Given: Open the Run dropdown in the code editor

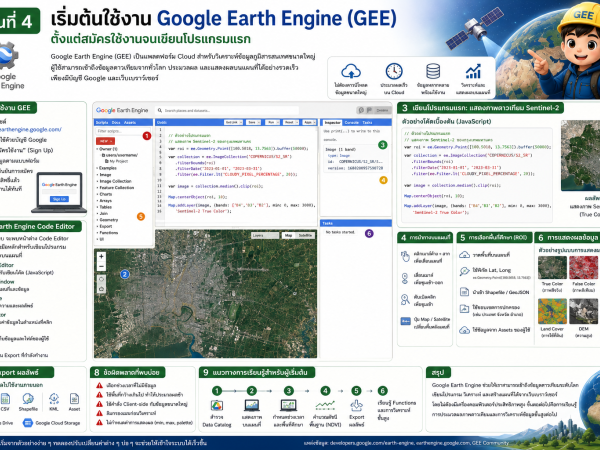Looking at the screenshot, I should 272,122.
